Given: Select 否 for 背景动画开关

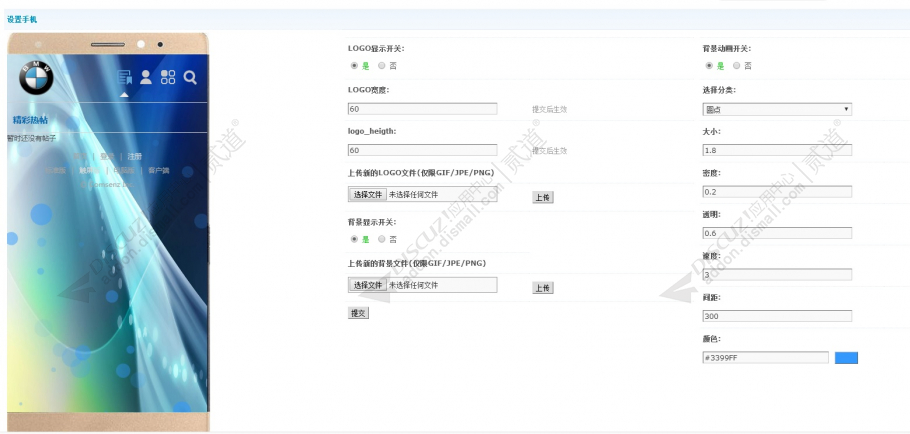Looking at the screenshot, I should pyautogui.click(x=736, y=66).
